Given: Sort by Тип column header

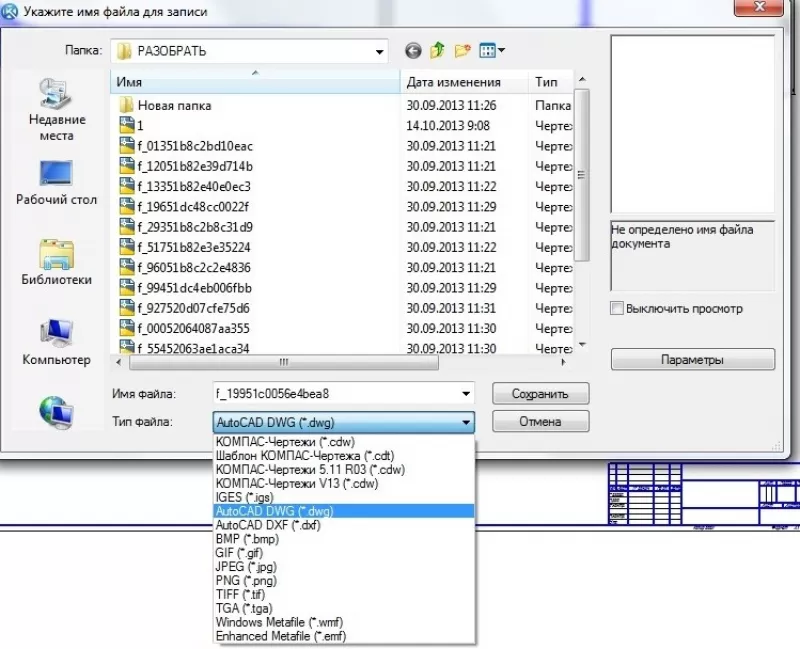Looking at the screenshot, I should tap(551, 82).
